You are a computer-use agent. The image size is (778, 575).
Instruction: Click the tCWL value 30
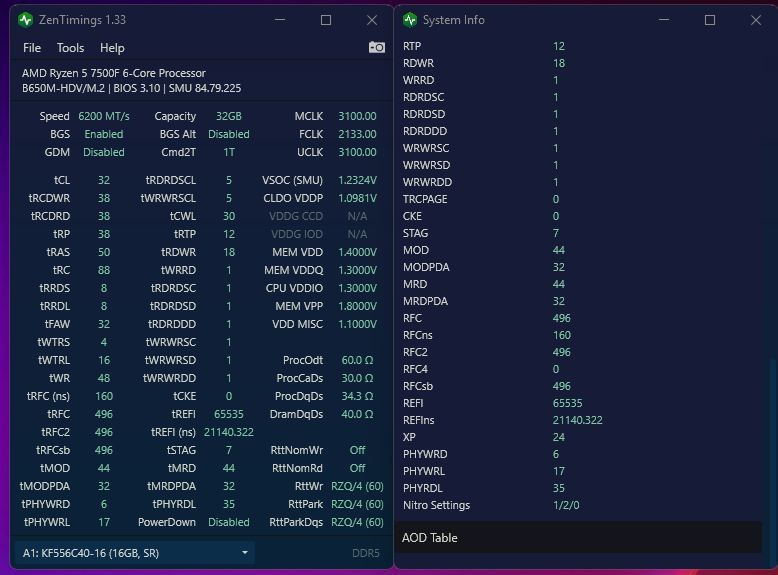229,216
